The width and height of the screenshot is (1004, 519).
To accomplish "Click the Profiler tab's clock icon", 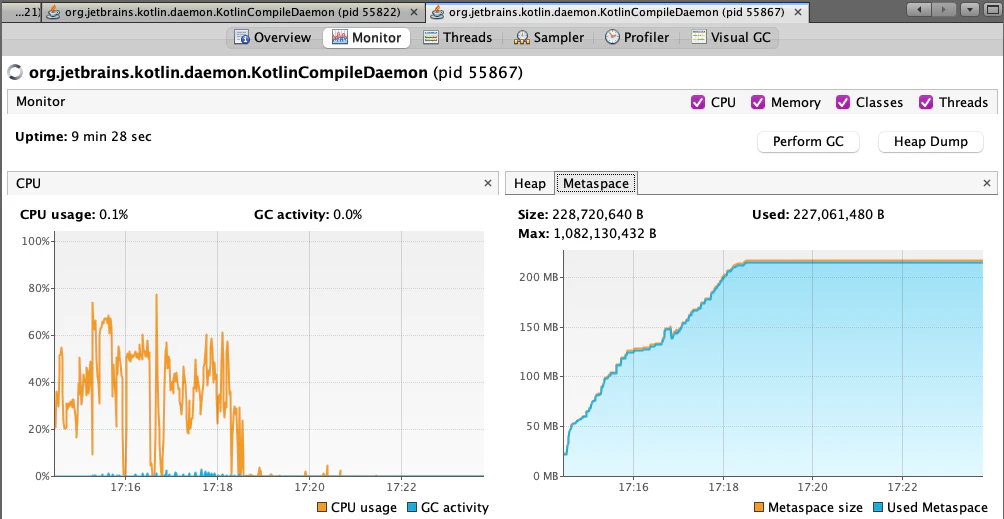I will pos(612,38).
